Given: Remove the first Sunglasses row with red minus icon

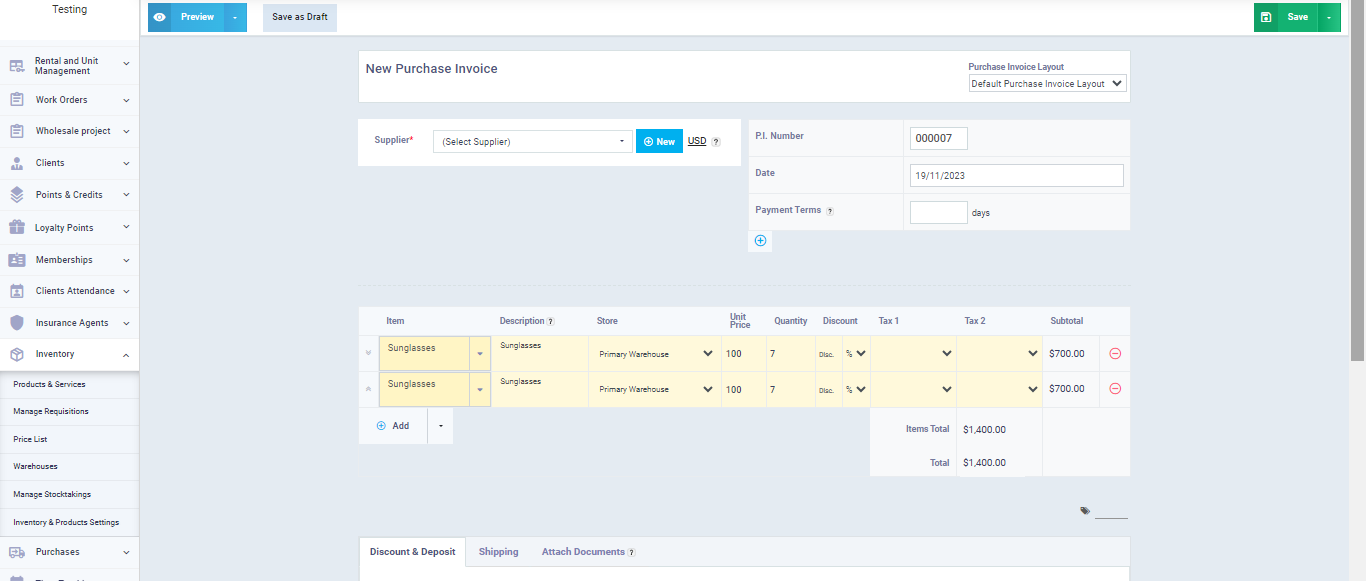Looking at the screenshot, I should point(1115,353).
